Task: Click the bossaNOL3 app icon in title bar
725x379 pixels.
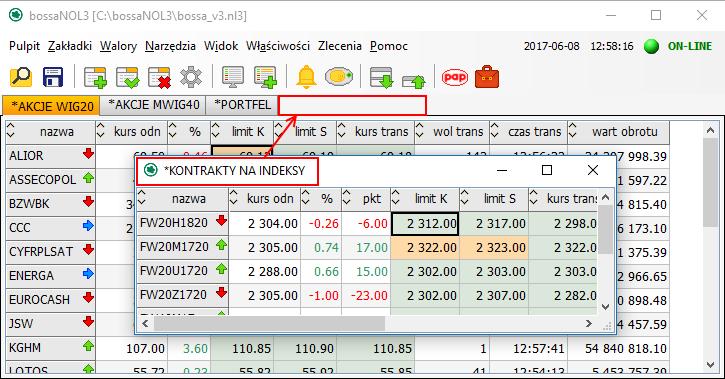Action: click(x=15, y=15)
